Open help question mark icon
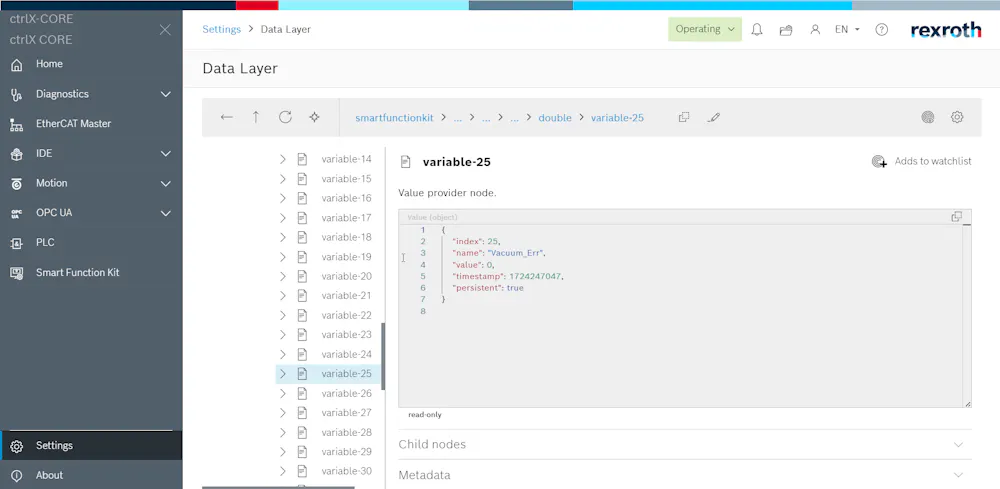Image resolution: width=1000 pixels, height=489 pixels. pos(881,29)
